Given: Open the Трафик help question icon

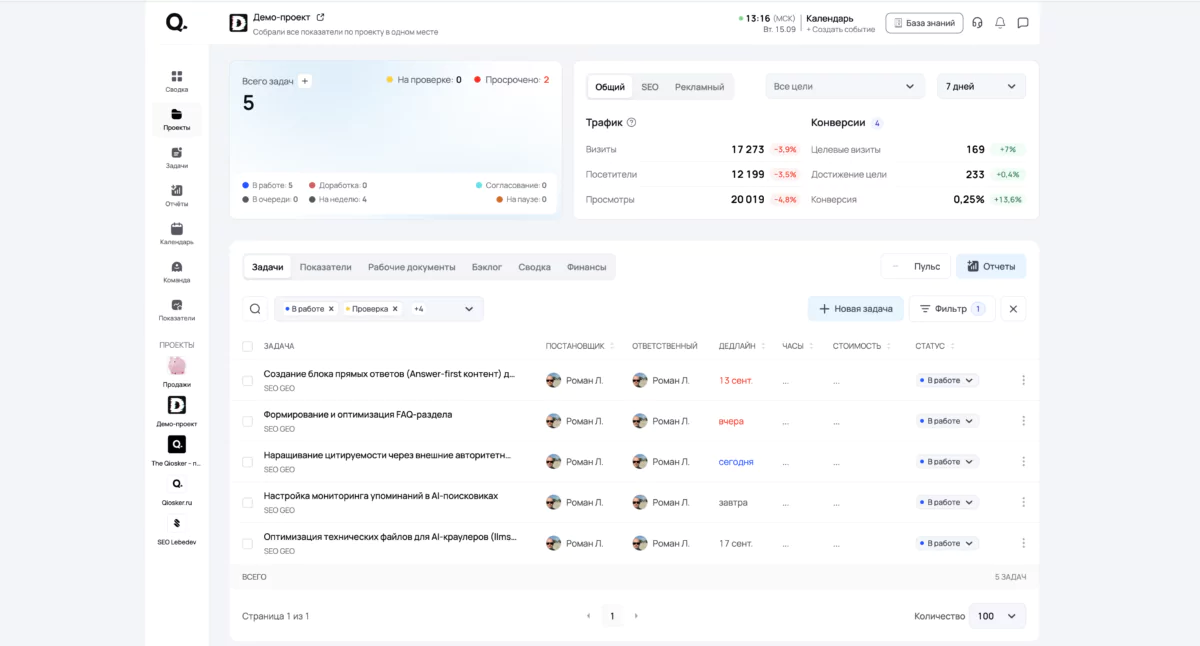Looking at the screenshot, I should [x=631, y=123].
